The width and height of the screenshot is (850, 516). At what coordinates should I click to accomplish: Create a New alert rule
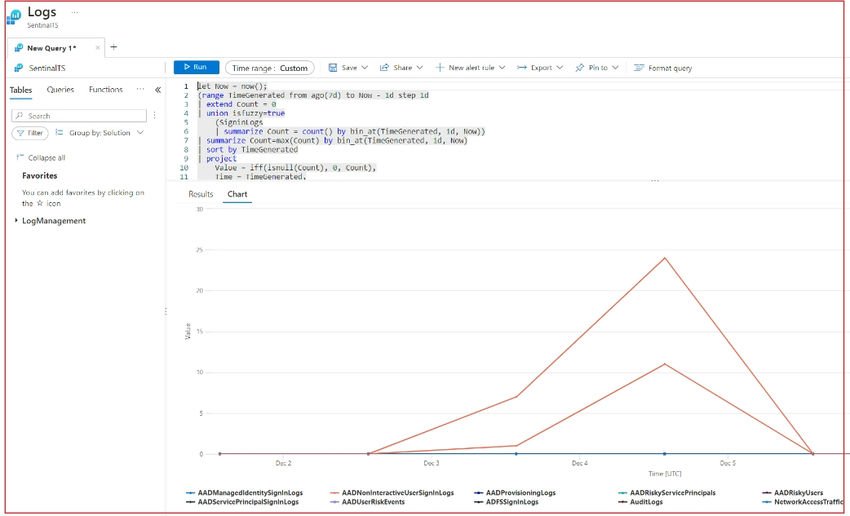click(471, 68)
